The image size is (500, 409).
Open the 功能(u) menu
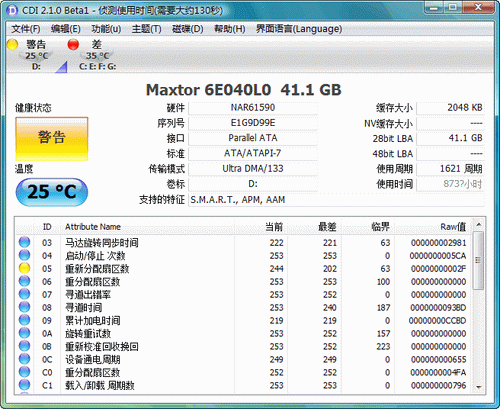[x=106, y=29]
